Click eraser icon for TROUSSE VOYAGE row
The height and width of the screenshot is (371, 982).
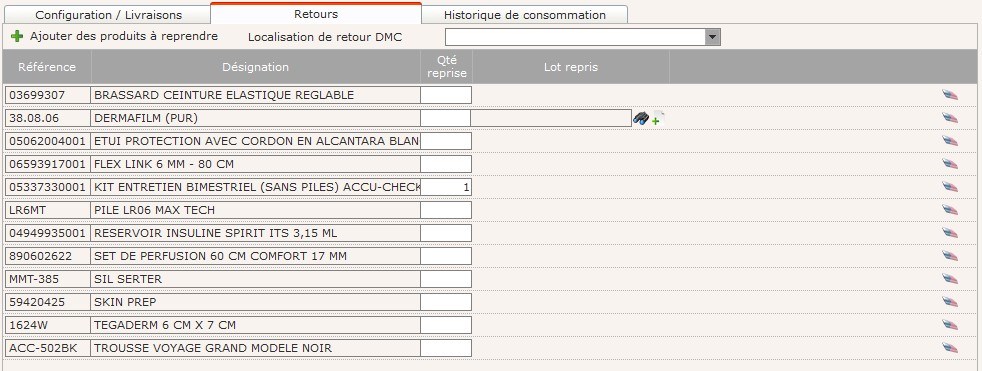coord(950,348)
